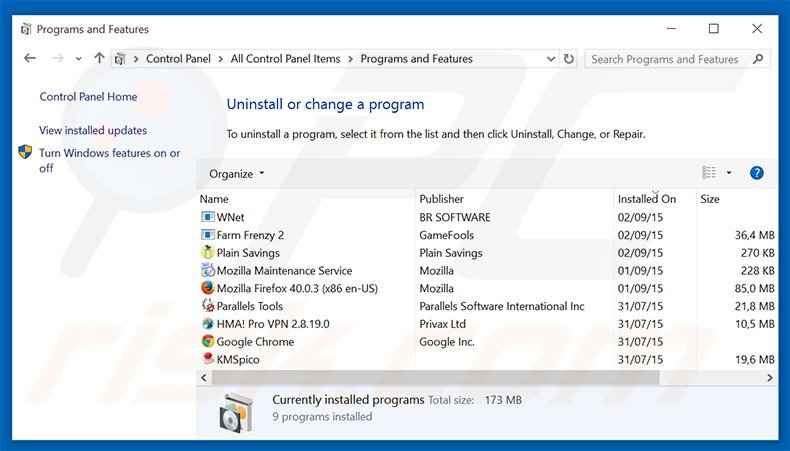The height and width of the screenshot is (451, 790).
Task: Click the 85,0 MB size value
Action: coord(754,288)
